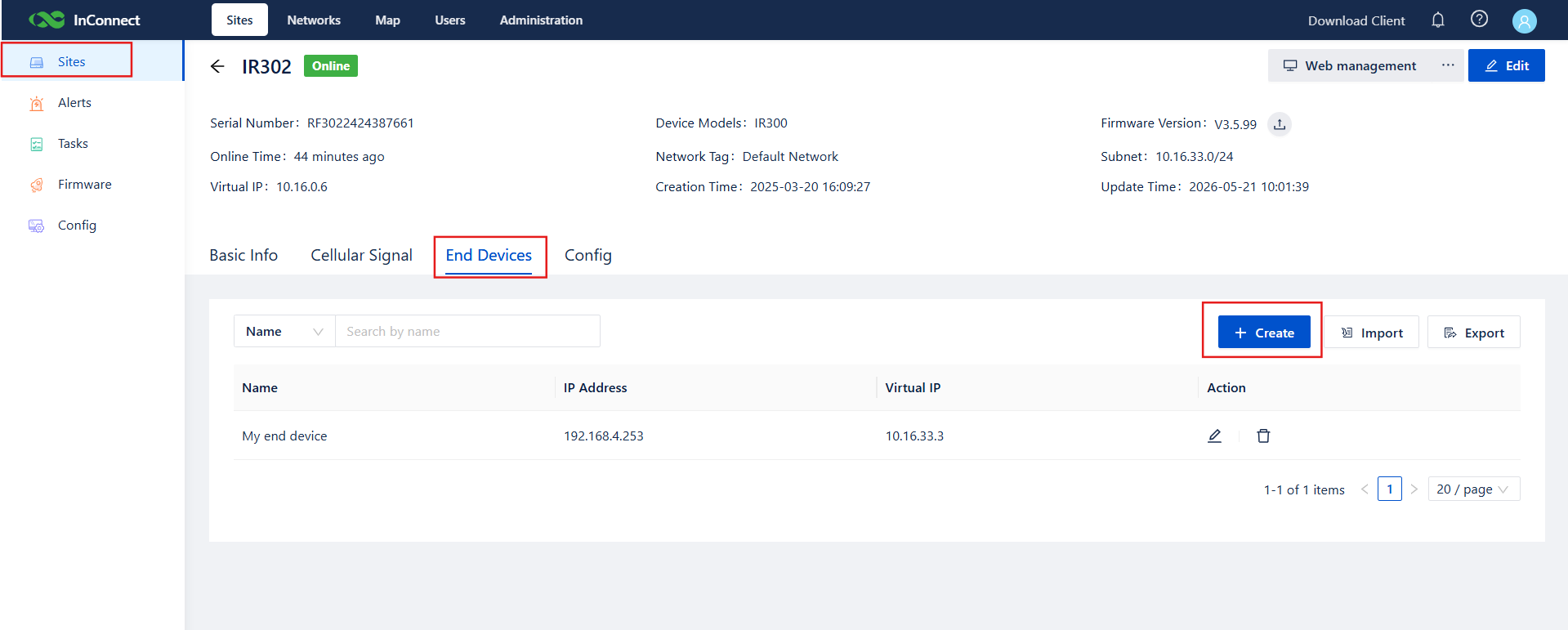Click the virtual IP 10.16.33.3 cell
Viewport: 1568px width, 630px height.
coord(914,436)
